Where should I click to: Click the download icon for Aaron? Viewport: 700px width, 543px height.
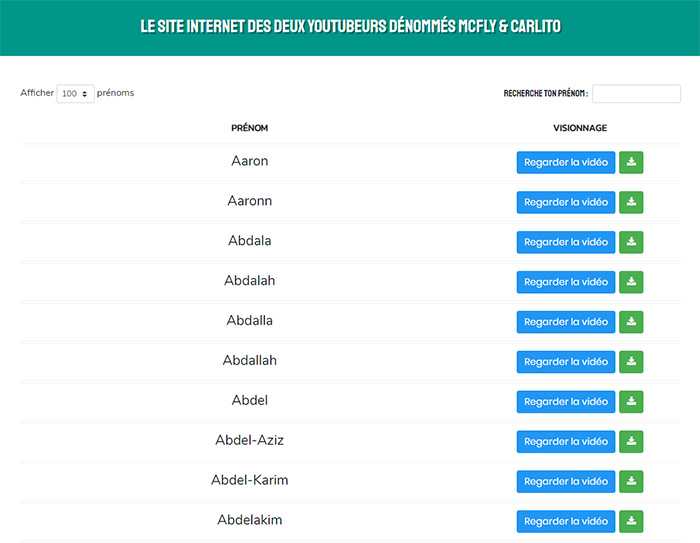(x=631, y=162)
